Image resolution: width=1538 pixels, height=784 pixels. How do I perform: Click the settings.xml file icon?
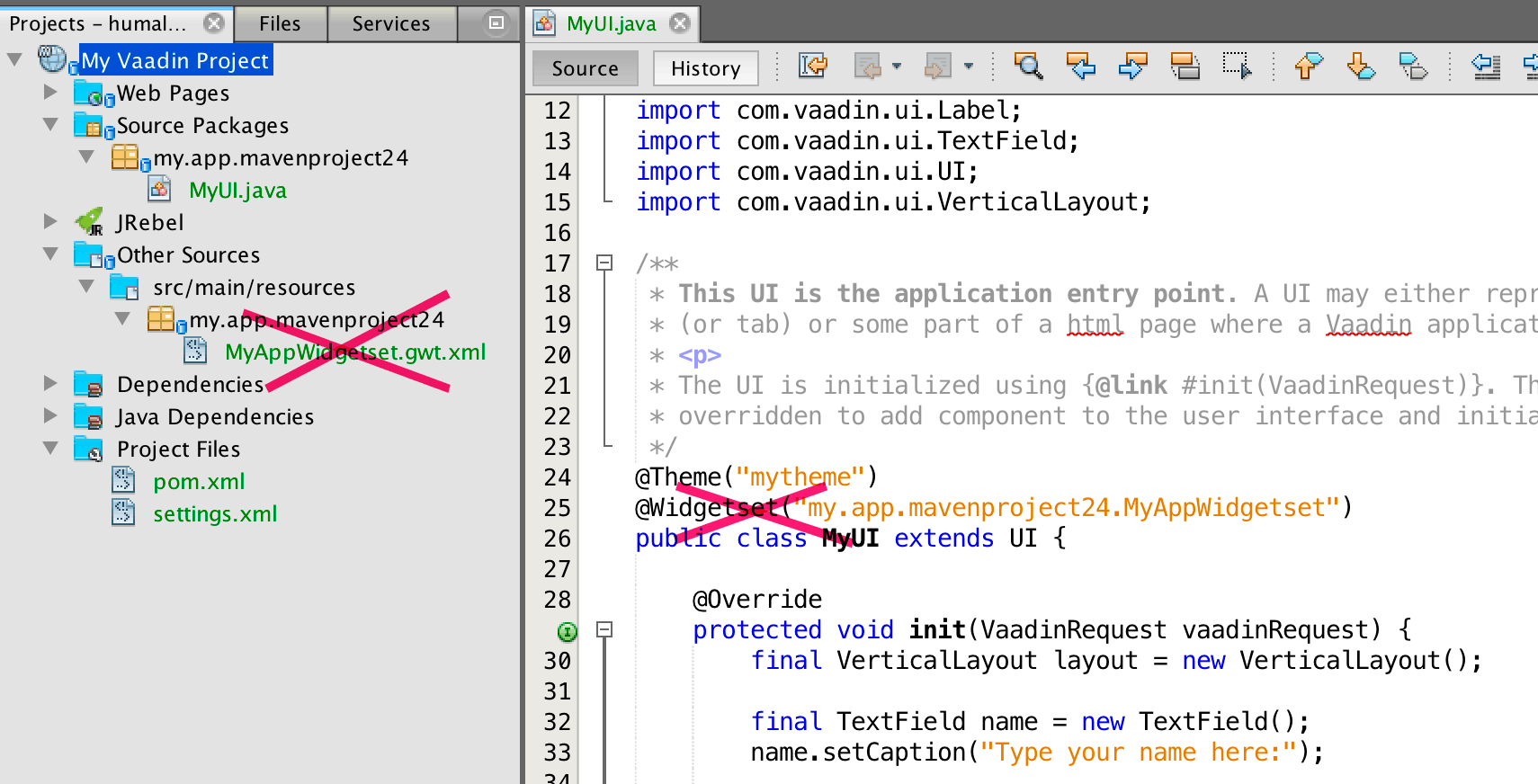tap(123, 512)
